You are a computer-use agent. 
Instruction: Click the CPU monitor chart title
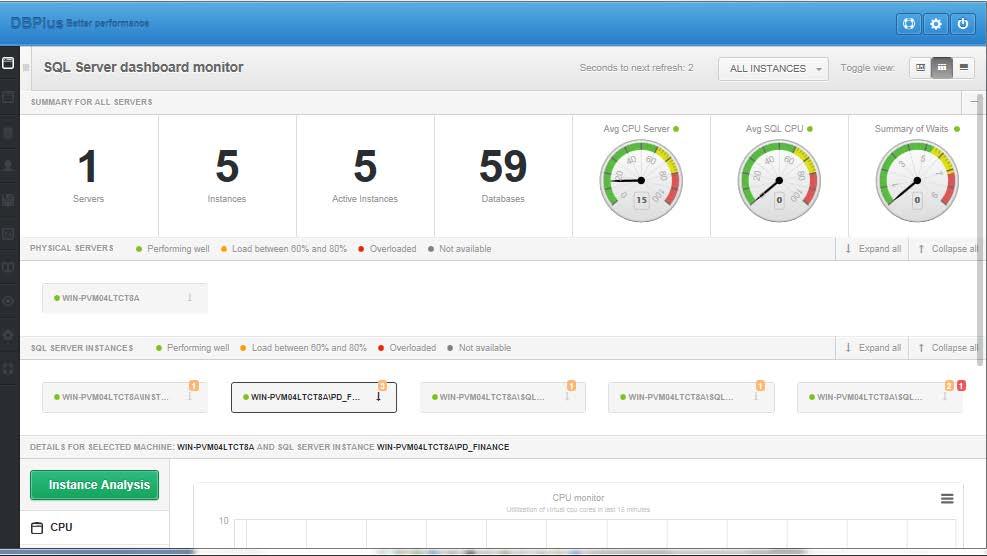click(578, 497)
